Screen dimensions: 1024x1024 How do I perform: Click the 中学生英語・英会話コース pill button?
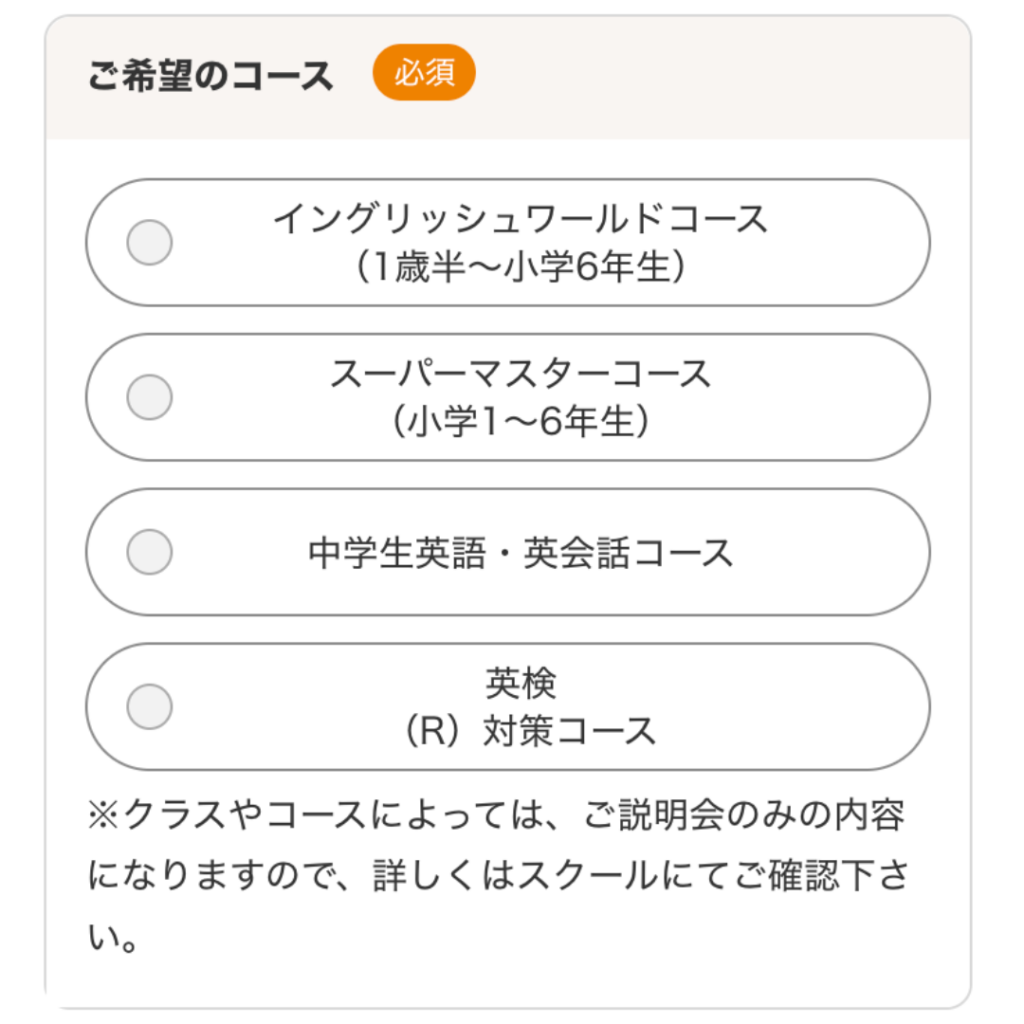[x=512, y=552]
